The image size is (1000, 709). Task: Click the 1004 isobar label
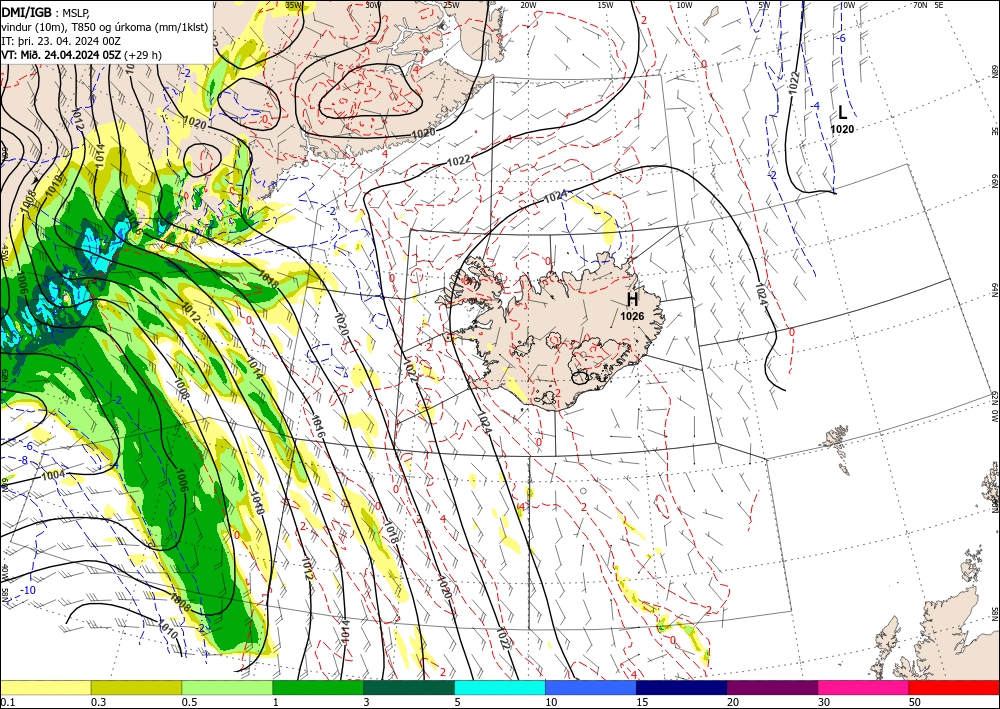pyautogui.click(x=53, y=475)
